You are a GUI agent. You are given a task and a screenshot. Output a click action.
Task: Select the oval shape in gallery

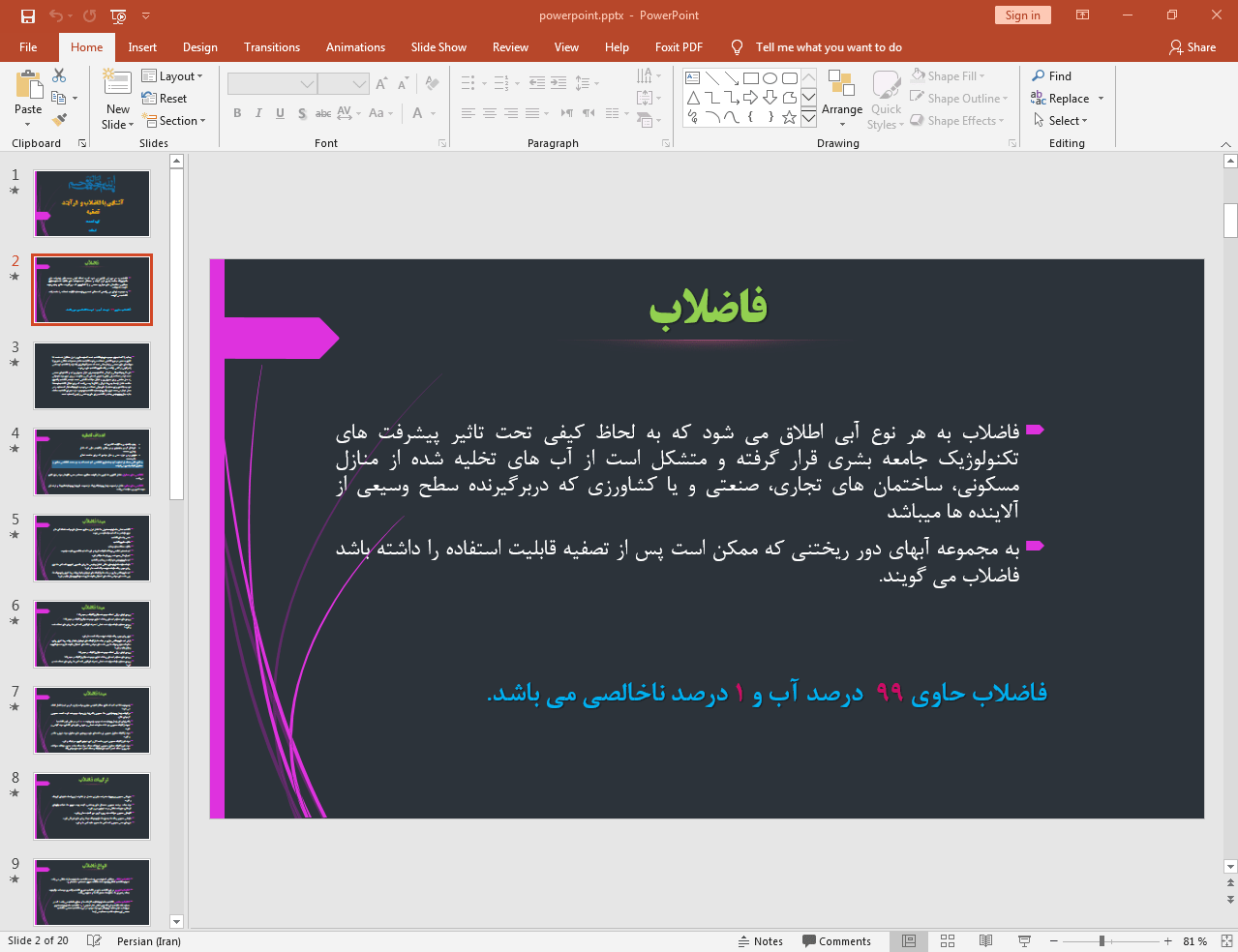pos(770,77)
